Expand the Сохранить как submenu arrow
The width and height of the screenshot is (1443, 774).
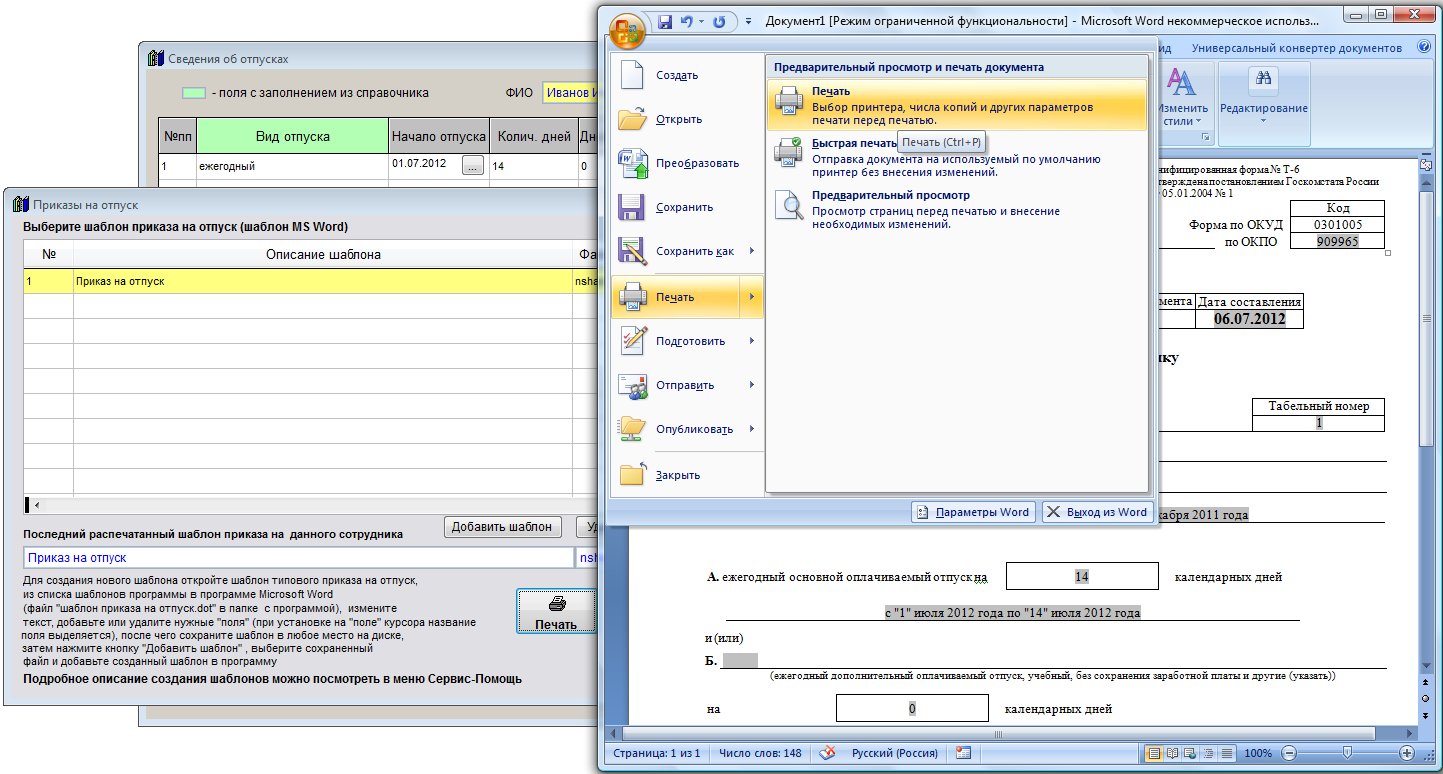click(751, 251)
